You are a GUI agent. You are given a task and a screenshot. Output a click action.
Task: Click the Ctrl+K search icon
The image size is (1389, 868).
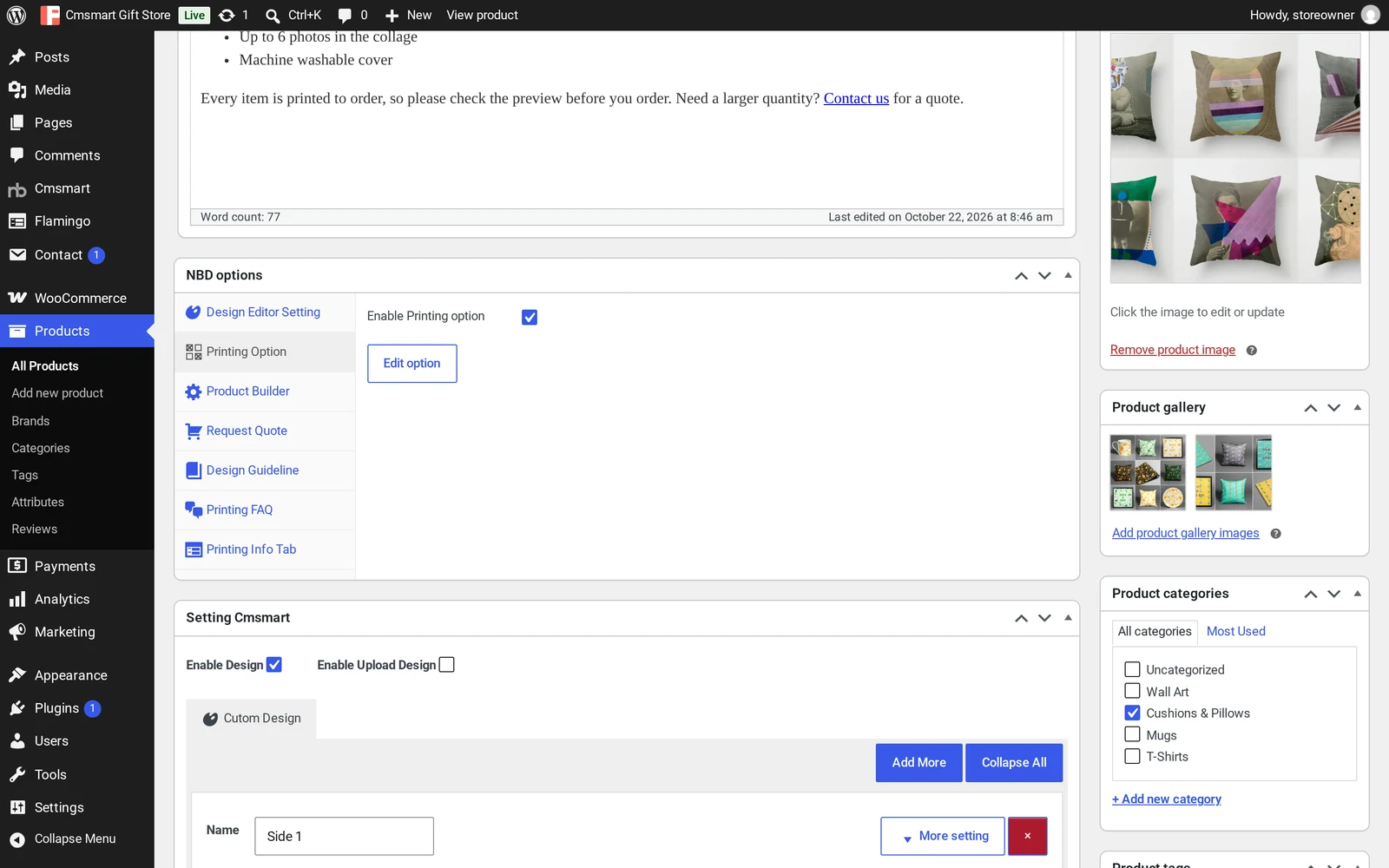(x=273, y=16)
